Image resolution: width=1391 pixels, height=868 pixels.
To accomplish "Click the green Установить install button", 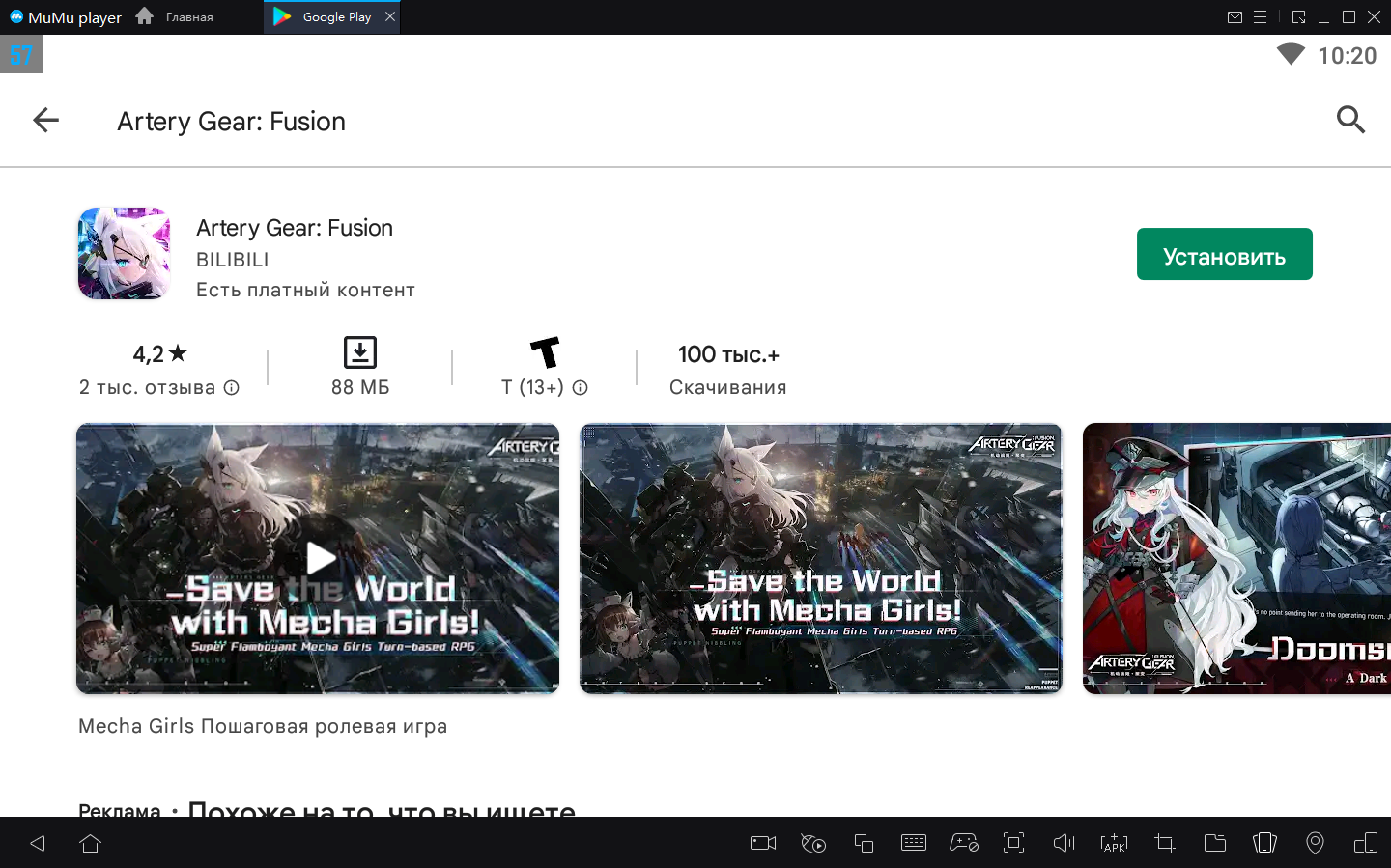I will [1224, 255].
